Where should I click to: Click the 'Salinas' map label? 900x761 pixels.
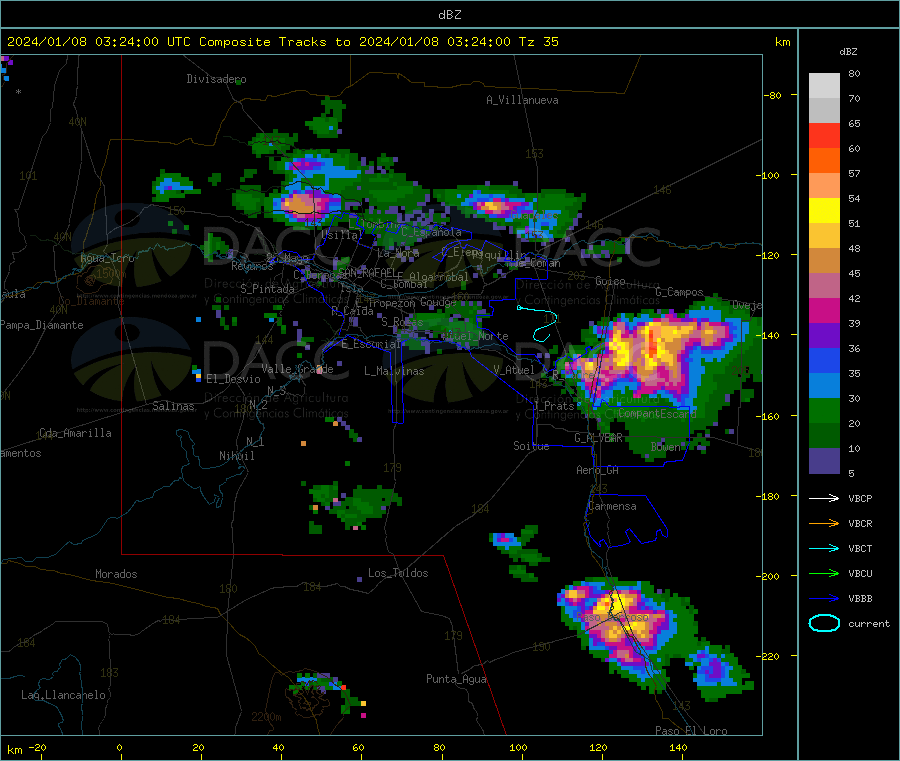pos(173,406)
